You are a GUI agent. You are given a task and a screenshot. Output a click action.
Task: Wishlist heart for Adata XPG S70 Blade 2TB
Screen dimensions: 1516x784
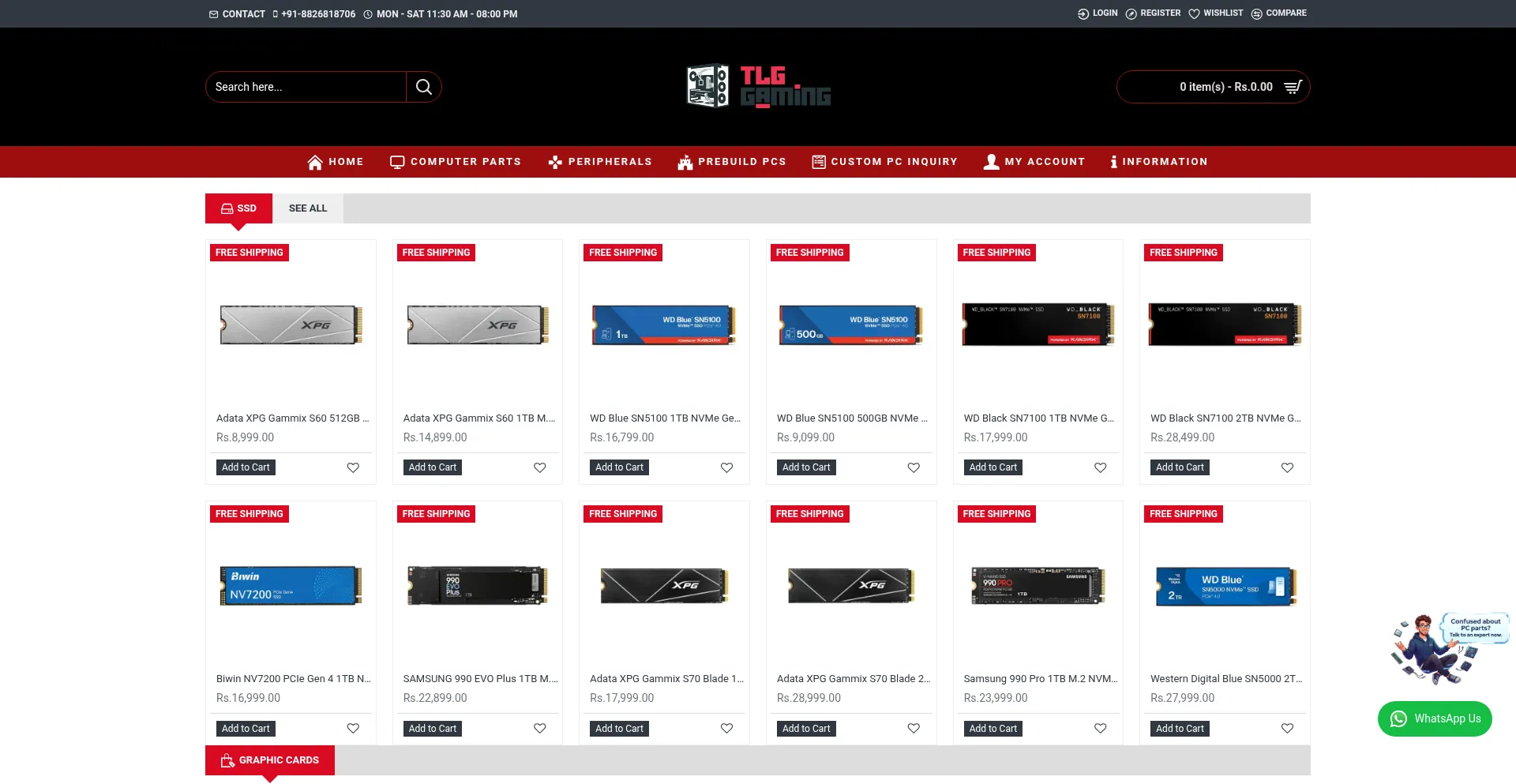[914, 728]
